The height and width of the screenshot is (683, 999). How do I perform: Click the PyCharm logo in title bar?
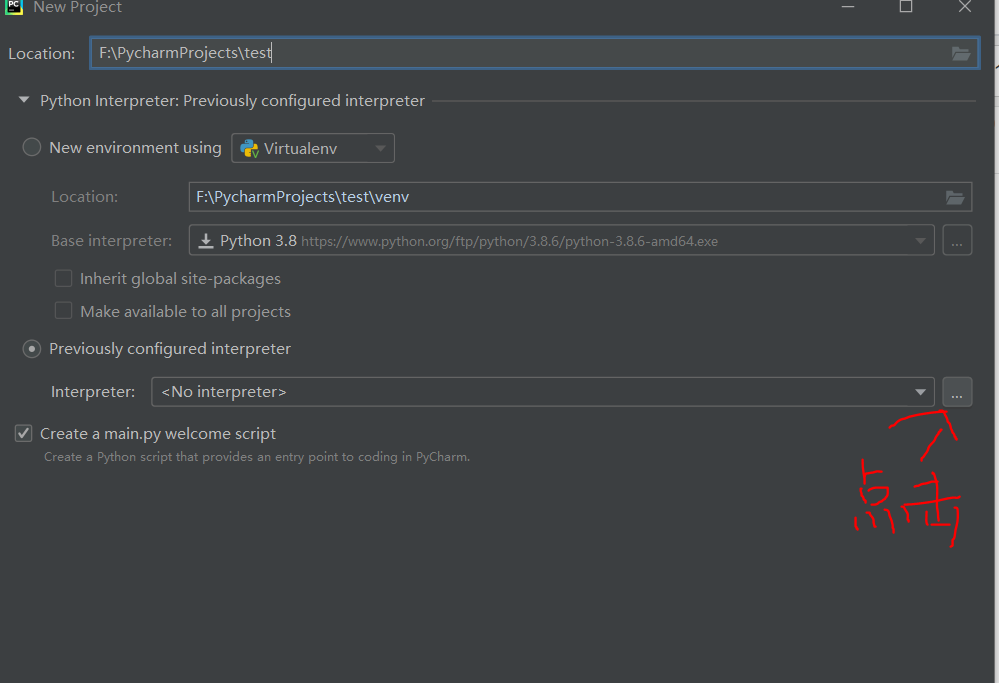13,6
